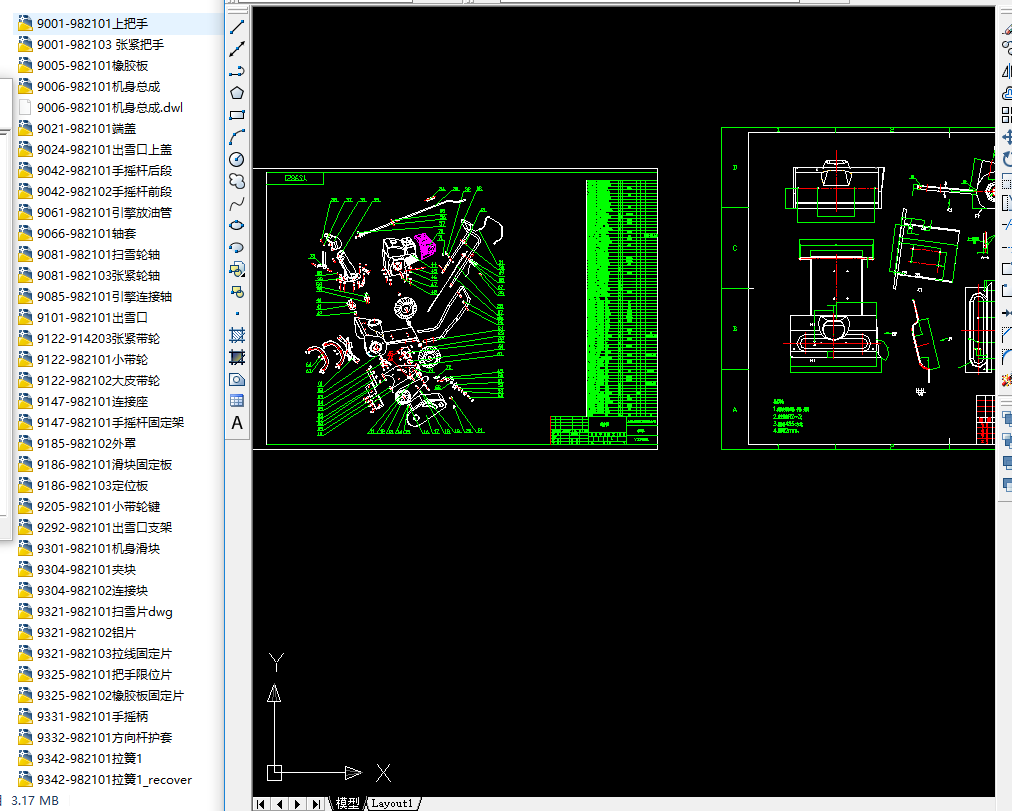The image size is (1012, 811).
Task: Click the 3.17 MB file size status text
Action: click(35, 801)
